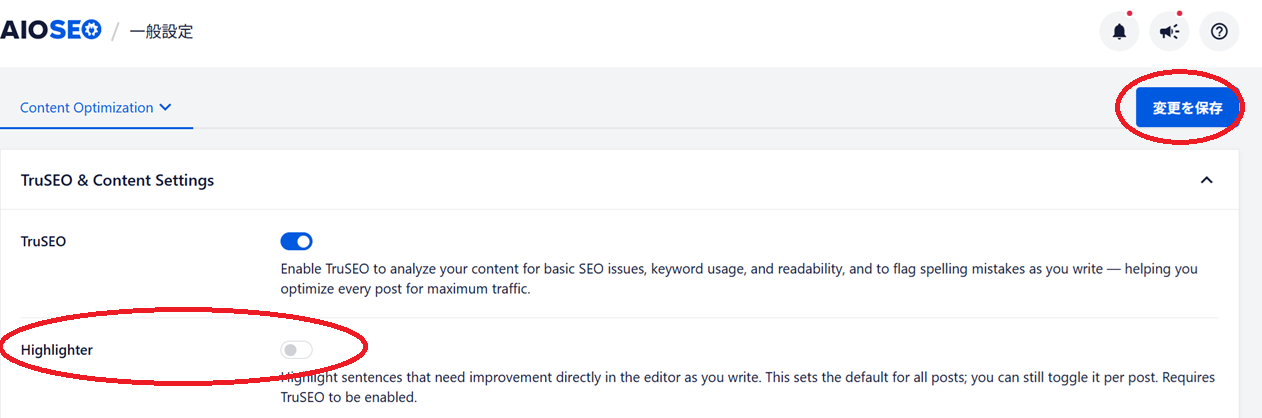The width and height of the screenshot is (1262, 418).
Task: Click the red badge on the megaphone icon
Action: 1179,14
